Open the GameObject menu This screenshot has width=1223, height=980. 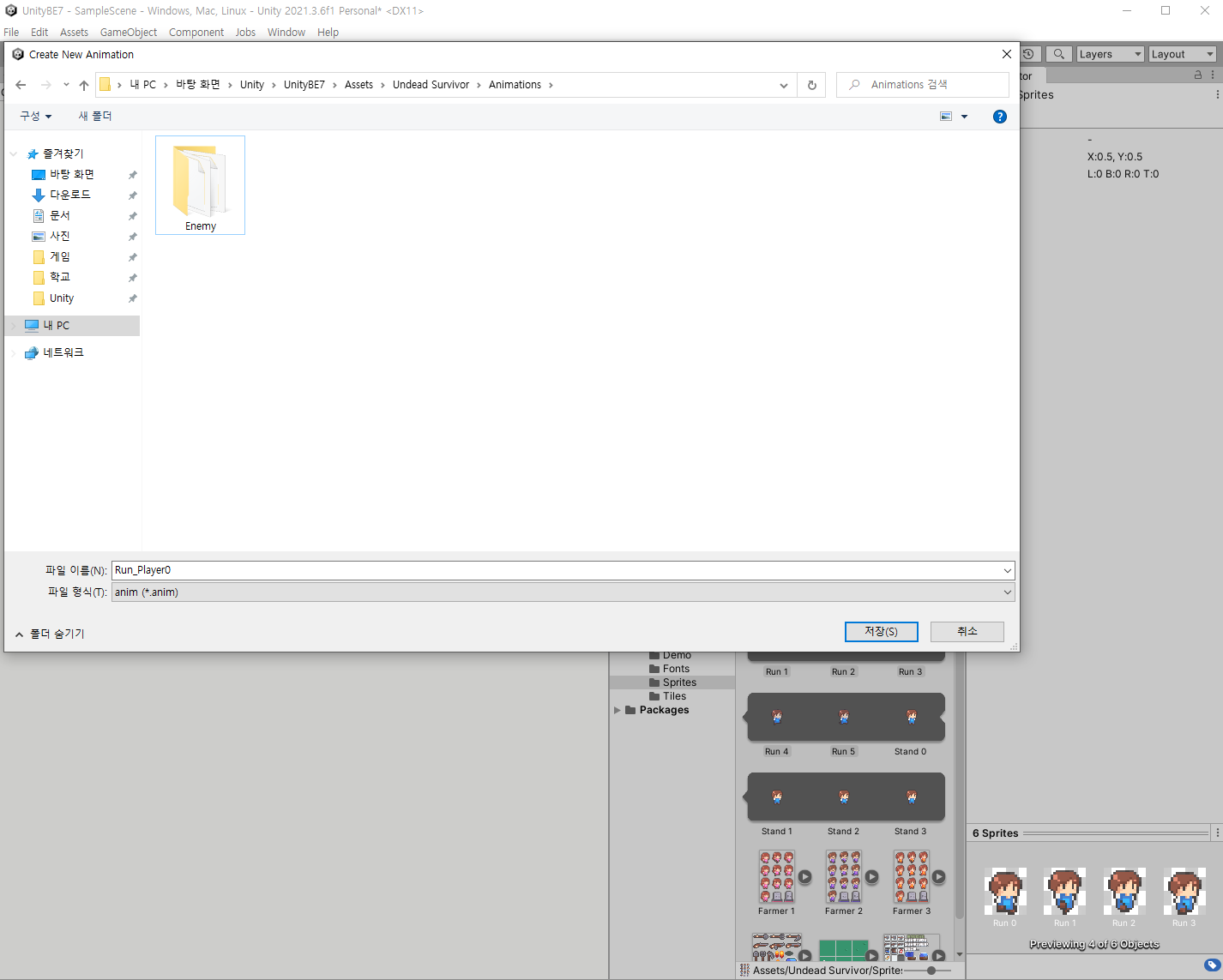129,33
